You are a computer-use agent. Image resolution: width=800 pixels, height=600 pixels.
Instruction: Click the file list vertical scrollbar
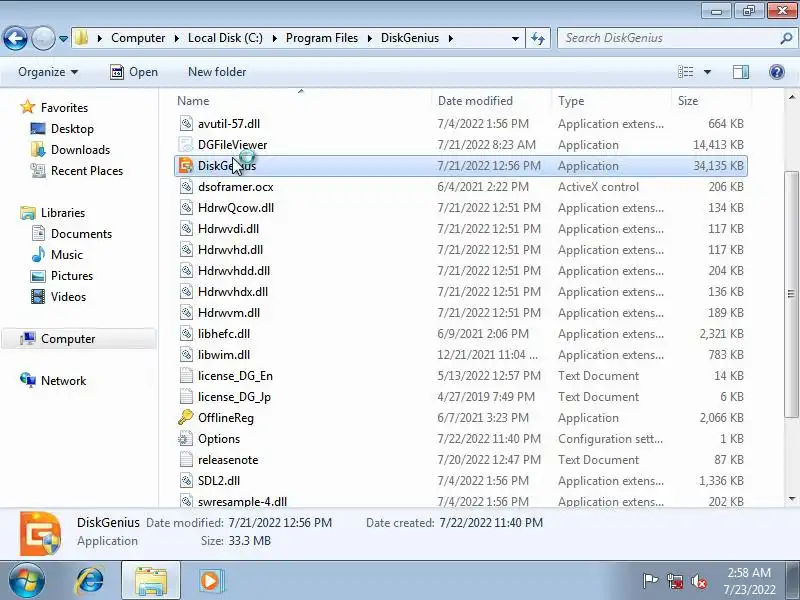tap(791, 293)
